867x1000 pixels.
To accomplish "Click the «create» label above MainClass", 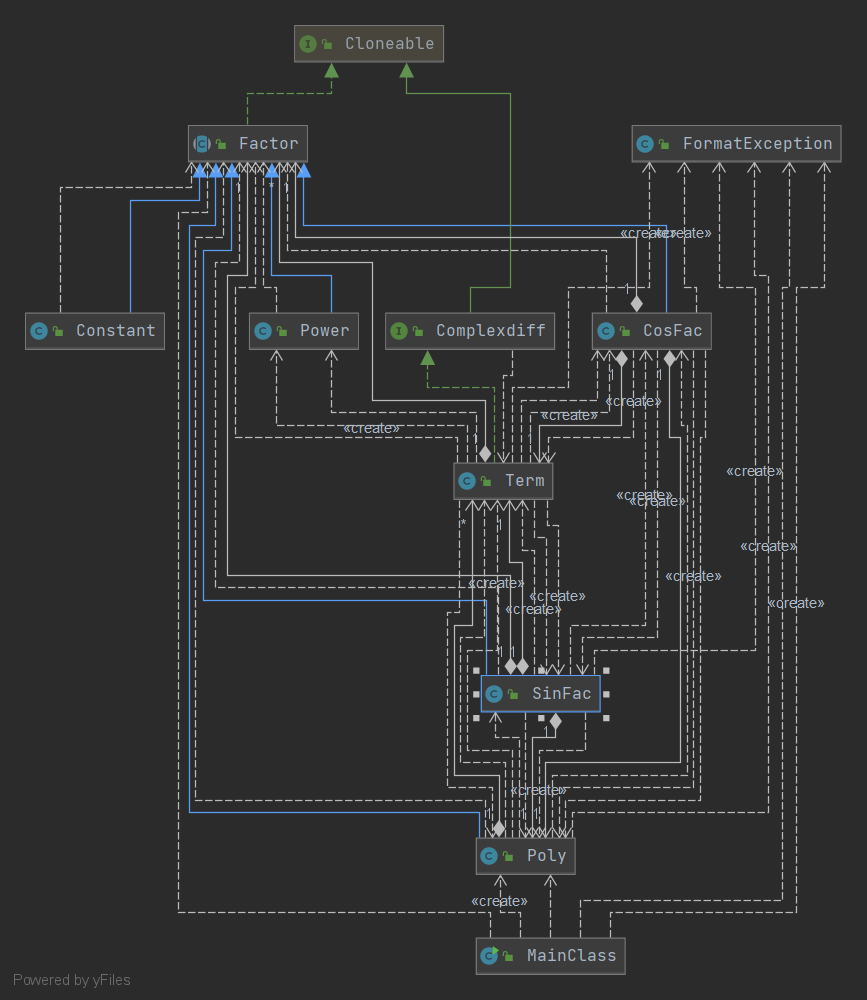I will pyautogui.click(x=499, y=901).
